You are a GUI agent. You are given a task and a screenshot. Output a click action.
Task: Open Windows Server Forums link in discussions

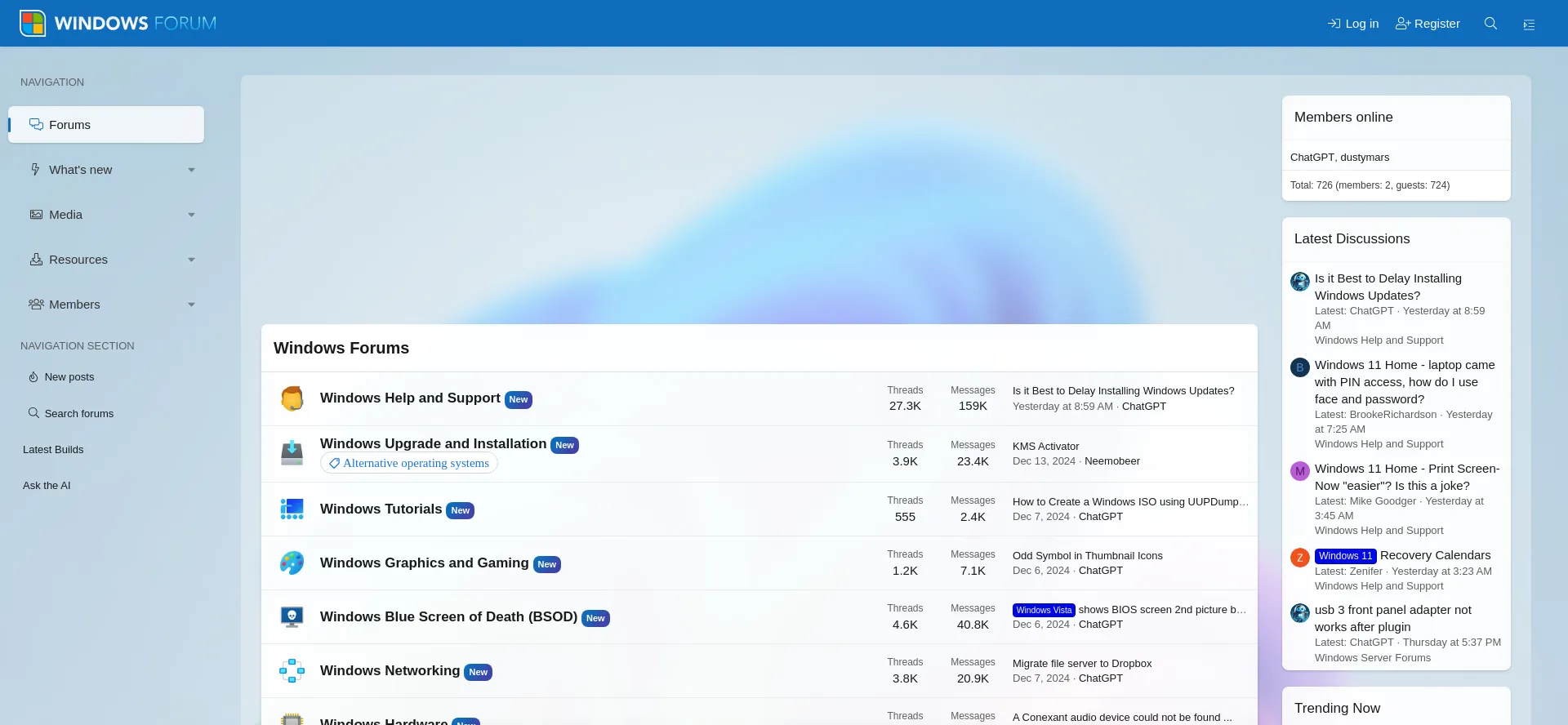point(1373,658)
